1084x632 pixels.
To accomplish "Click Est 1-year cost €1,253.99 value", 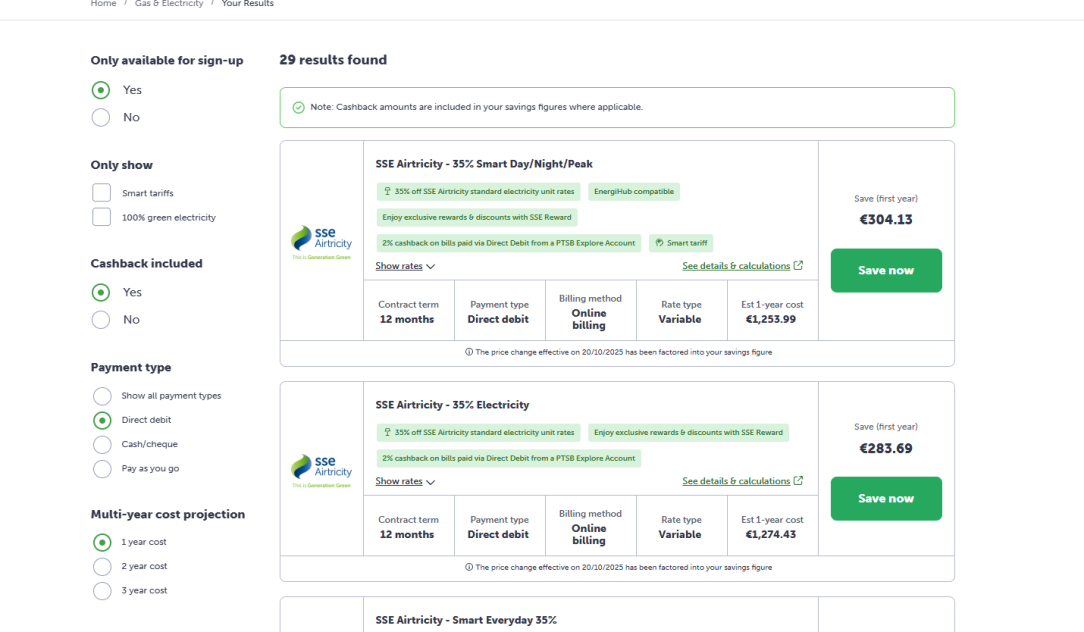I will pyautogui.click(x=771, y=319).
